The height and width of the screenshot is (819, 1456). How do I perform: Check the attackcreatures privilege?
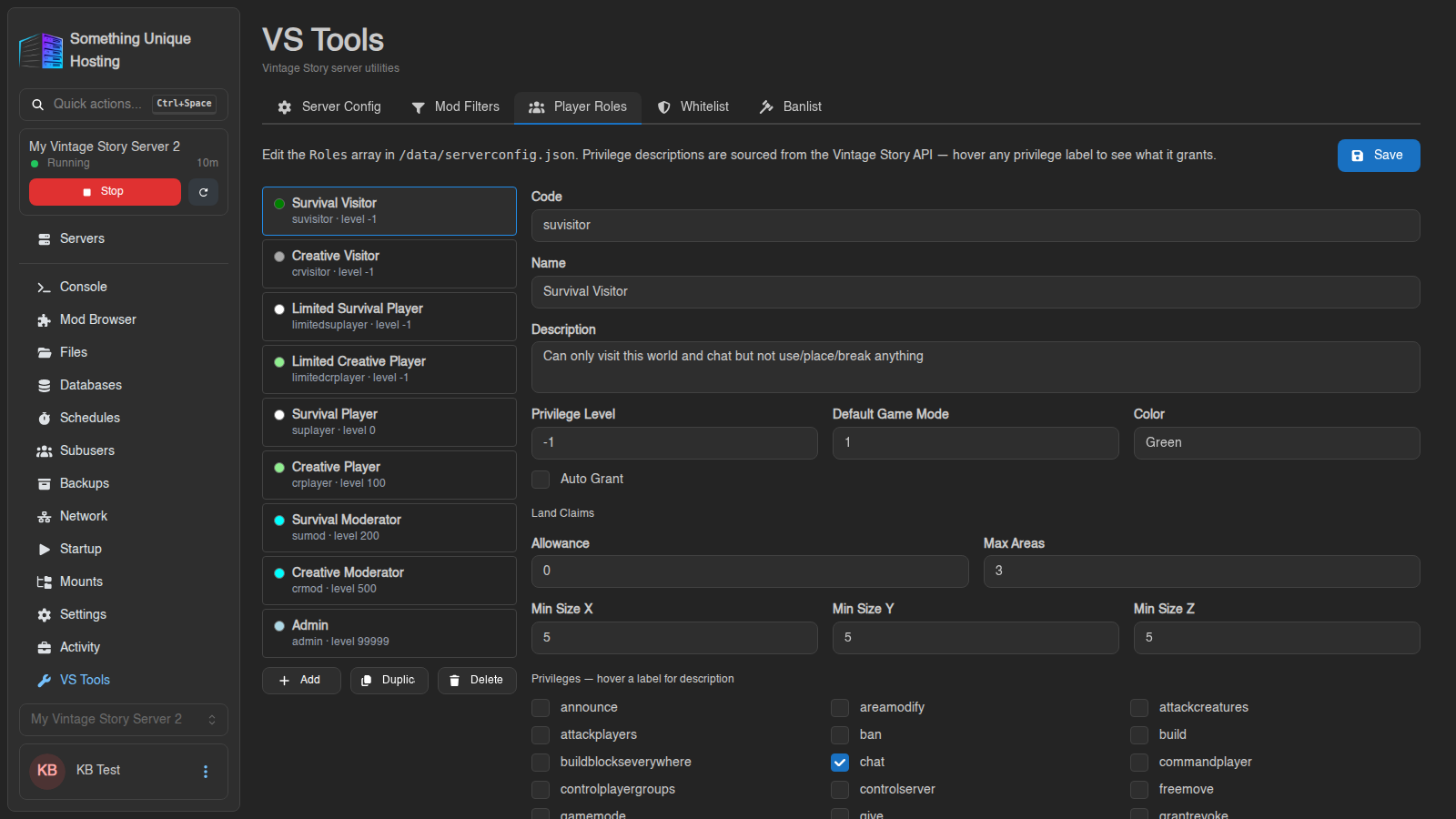pyautogui.click(x=1139, y=708)
